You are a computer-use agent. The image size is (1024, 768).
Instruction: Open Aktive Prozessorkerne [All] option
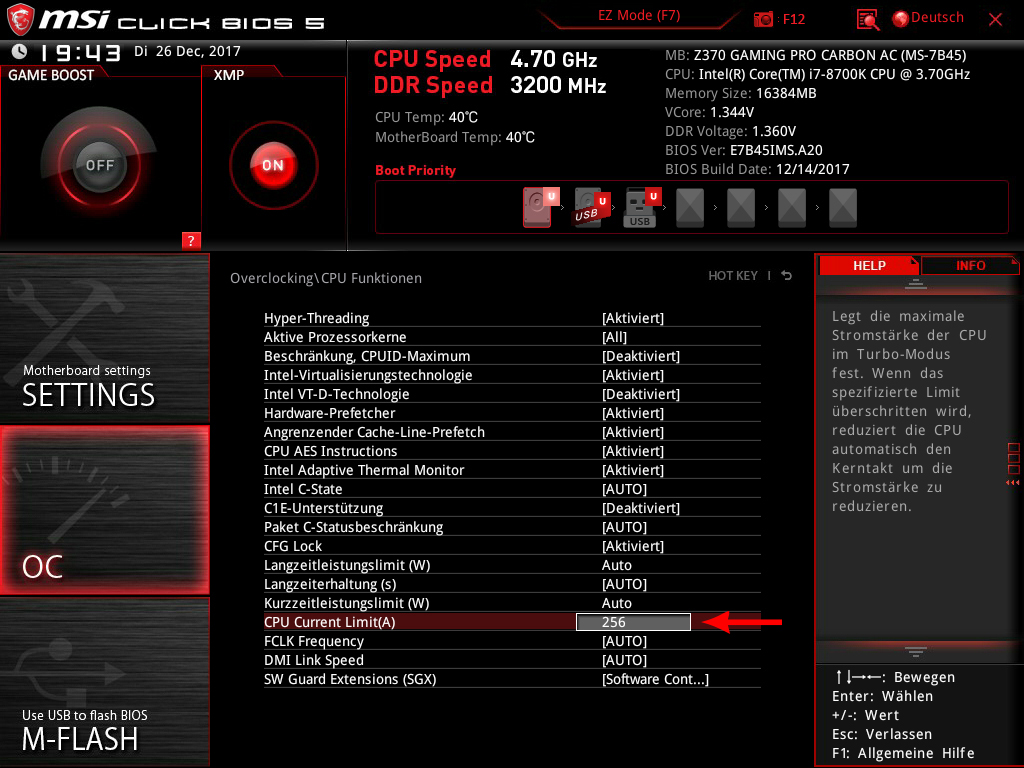click(x=512, y=337)
